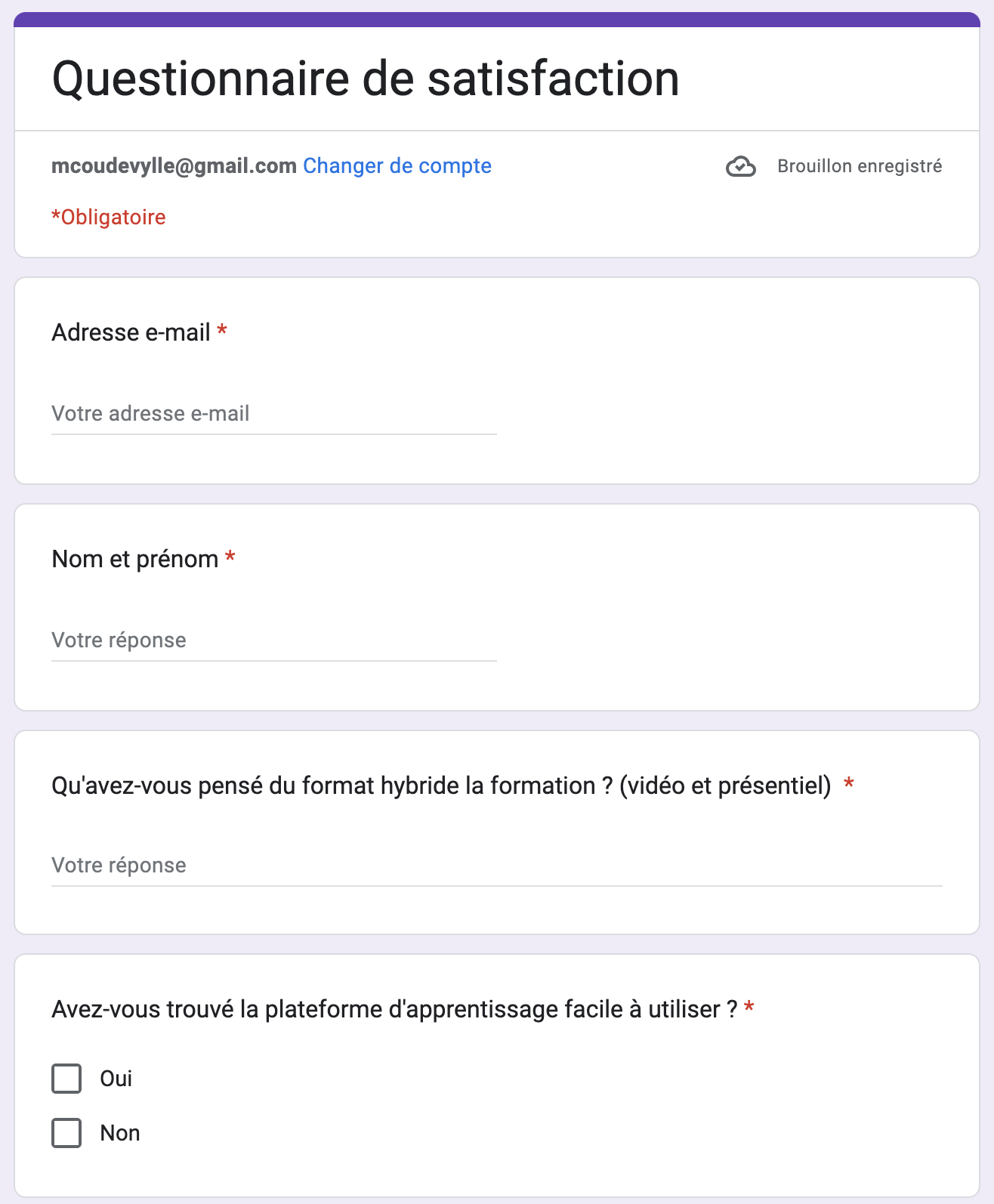Viewport: 994px width, 1204px height.
Task: Click the hybrid format question text
Action: pyautogui.click(x=441, y=786)
